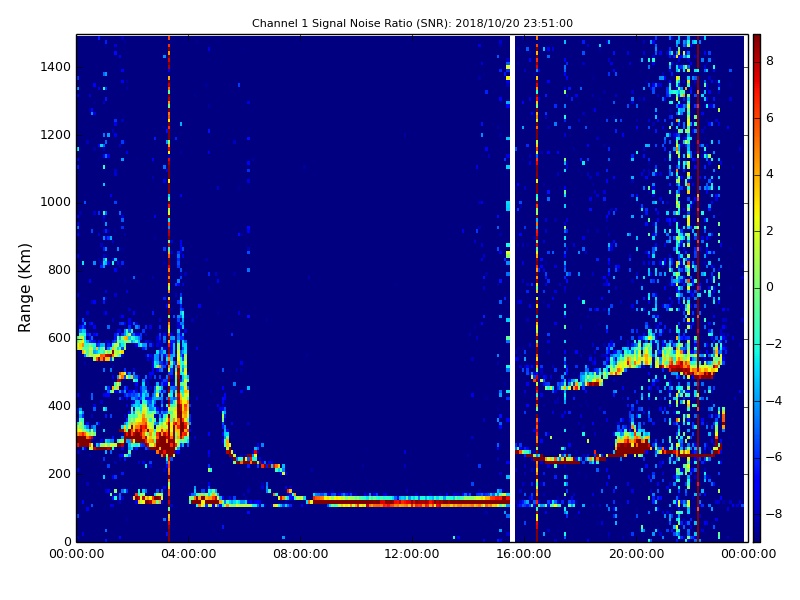
Task: Click the colorbar value 2 label
Action: pos(770,231)
